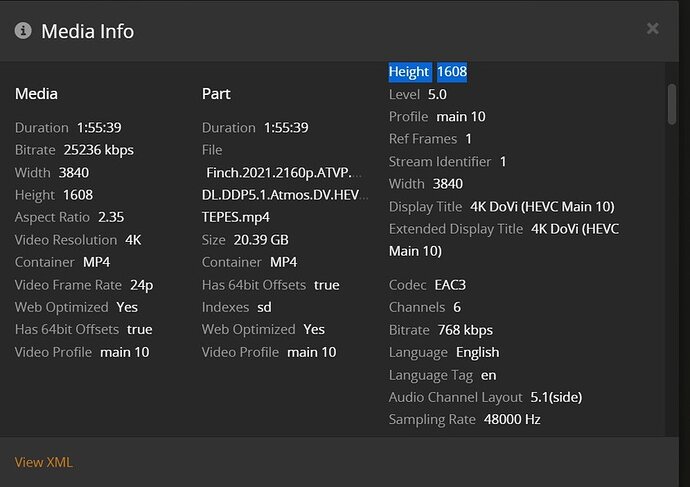Select the Bitrate 25236 kbps value

coord(98,150)
